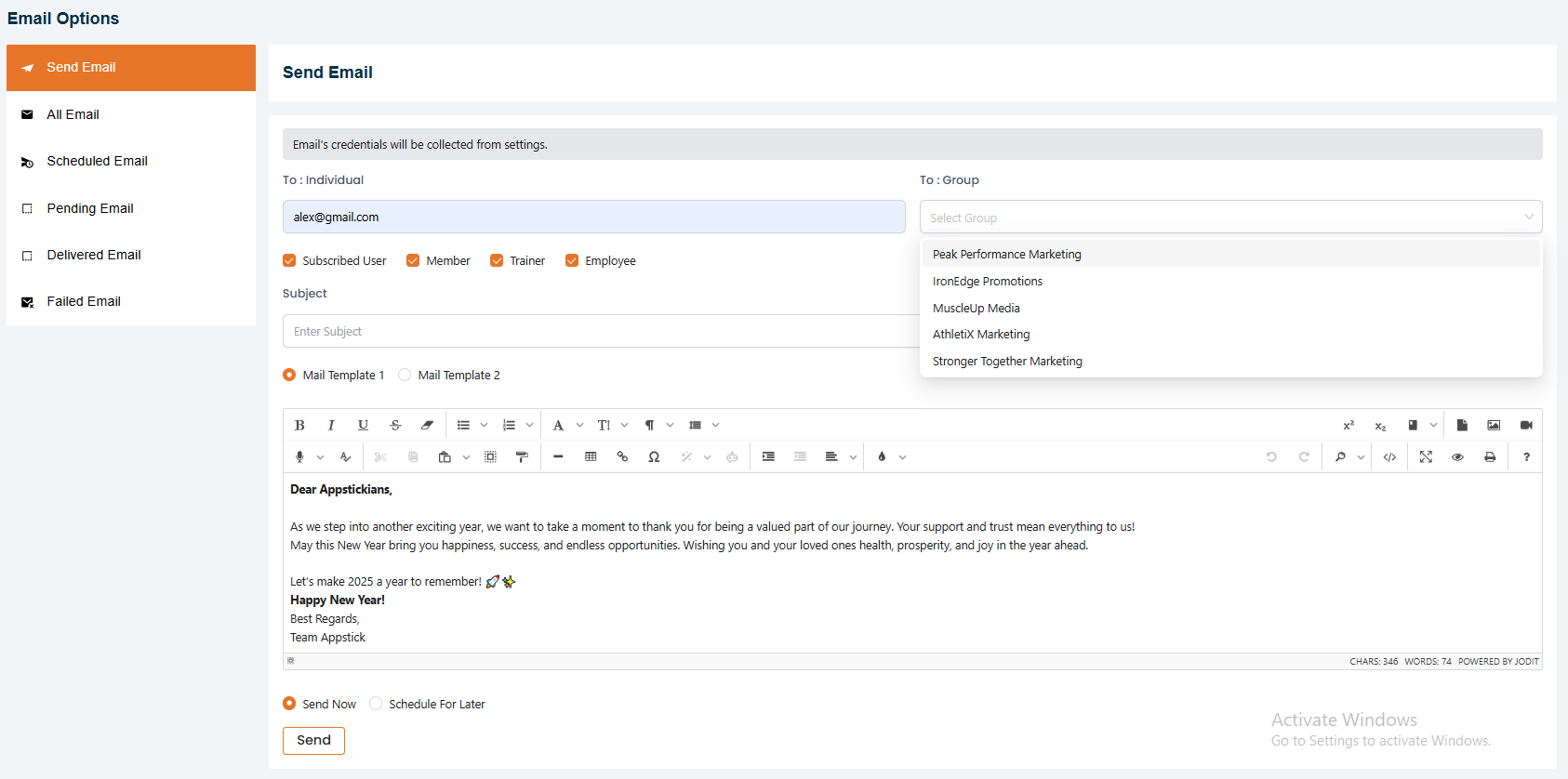Image resolution: width=1568 pixels, height=779 pixels.
Task: Open the Scheduled Email section
Action: pos(97,161)
